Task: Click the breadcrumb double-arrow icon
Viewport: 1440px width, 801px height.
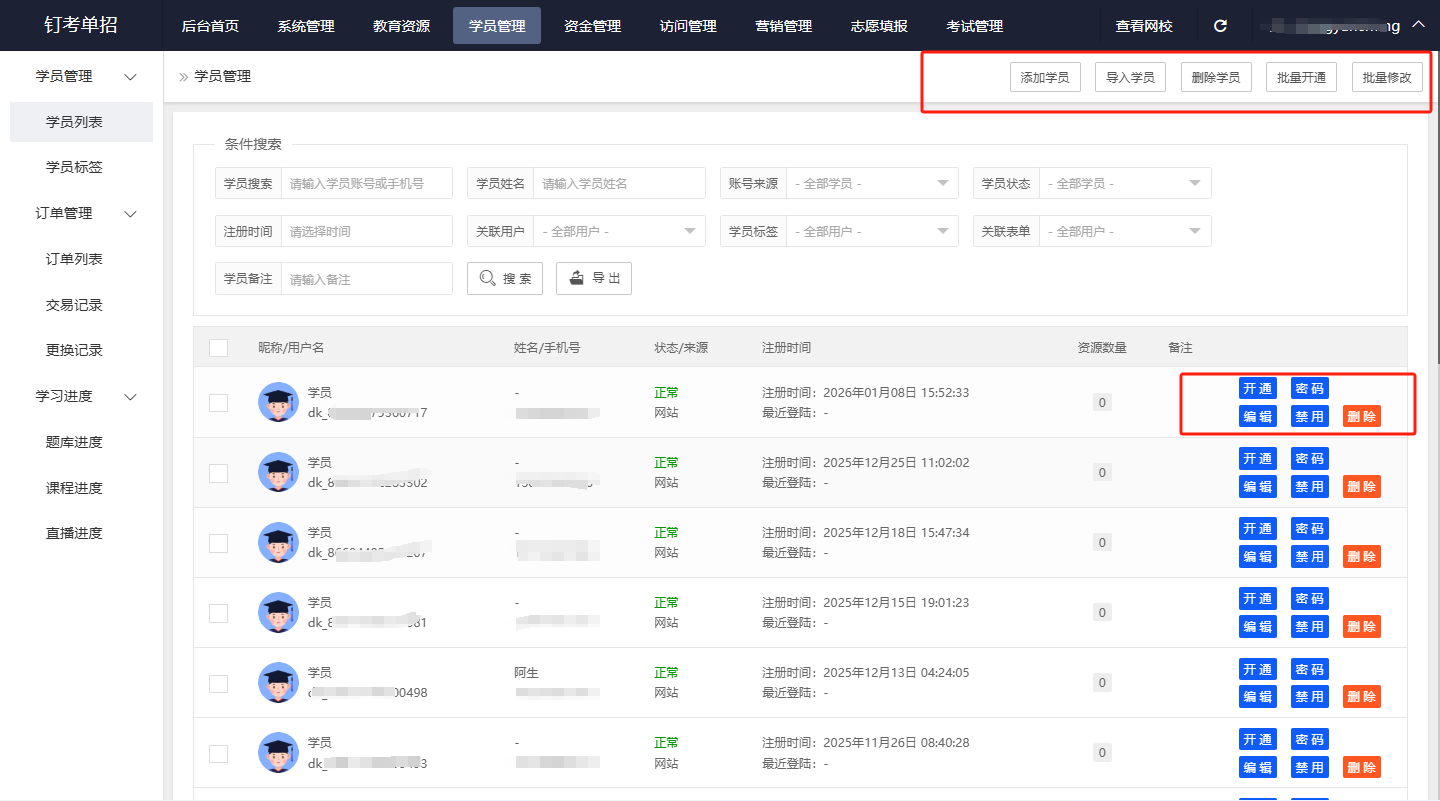Action: 183,77
